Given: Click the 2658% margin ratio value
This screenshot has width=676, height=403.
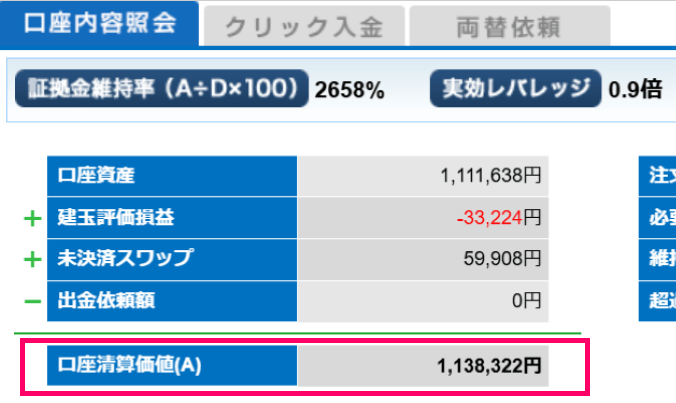Looking at the screenshot, I should click(350, 90).
